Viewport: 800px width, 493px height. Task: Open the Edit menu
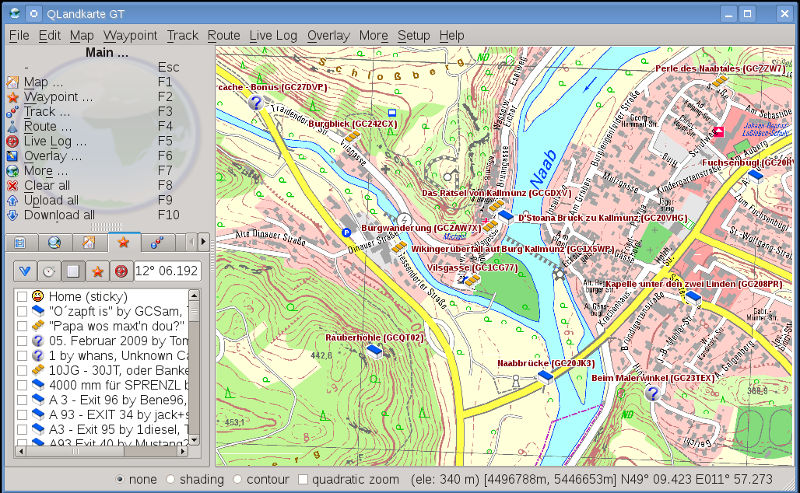coord(49,36)
